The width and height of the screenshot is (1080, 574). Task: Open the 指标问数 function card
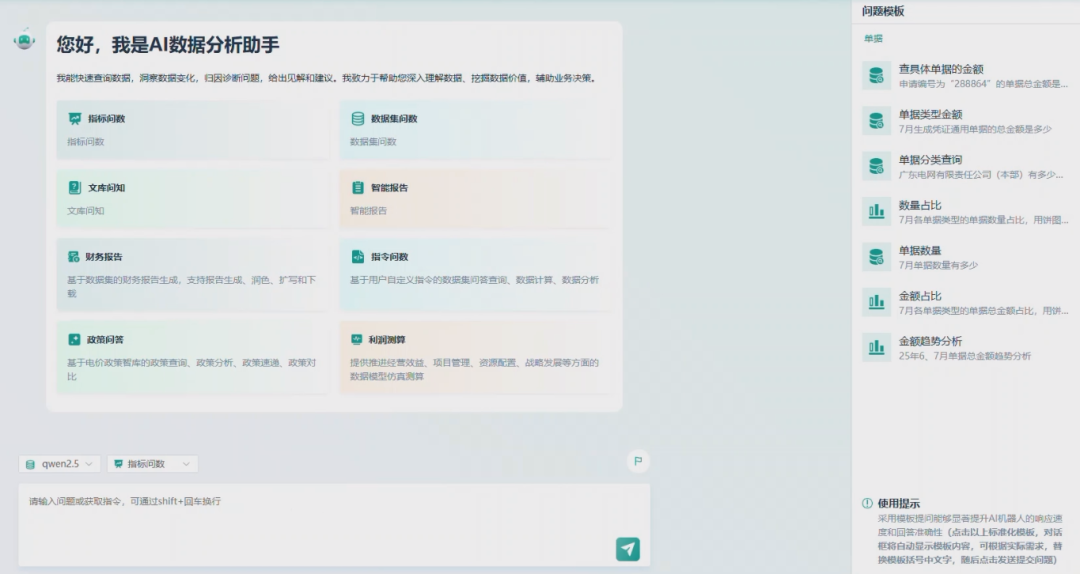[x=192, y=130]
